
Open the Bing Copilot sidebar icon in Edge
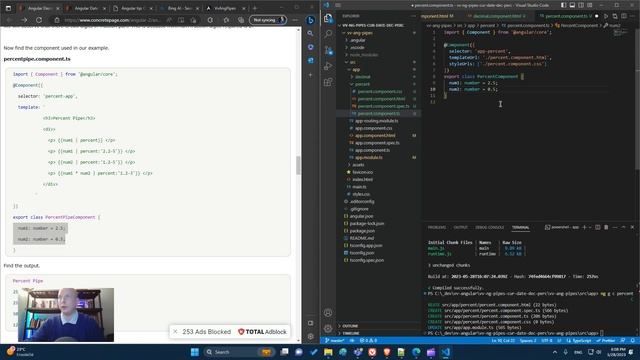(311, 20)
